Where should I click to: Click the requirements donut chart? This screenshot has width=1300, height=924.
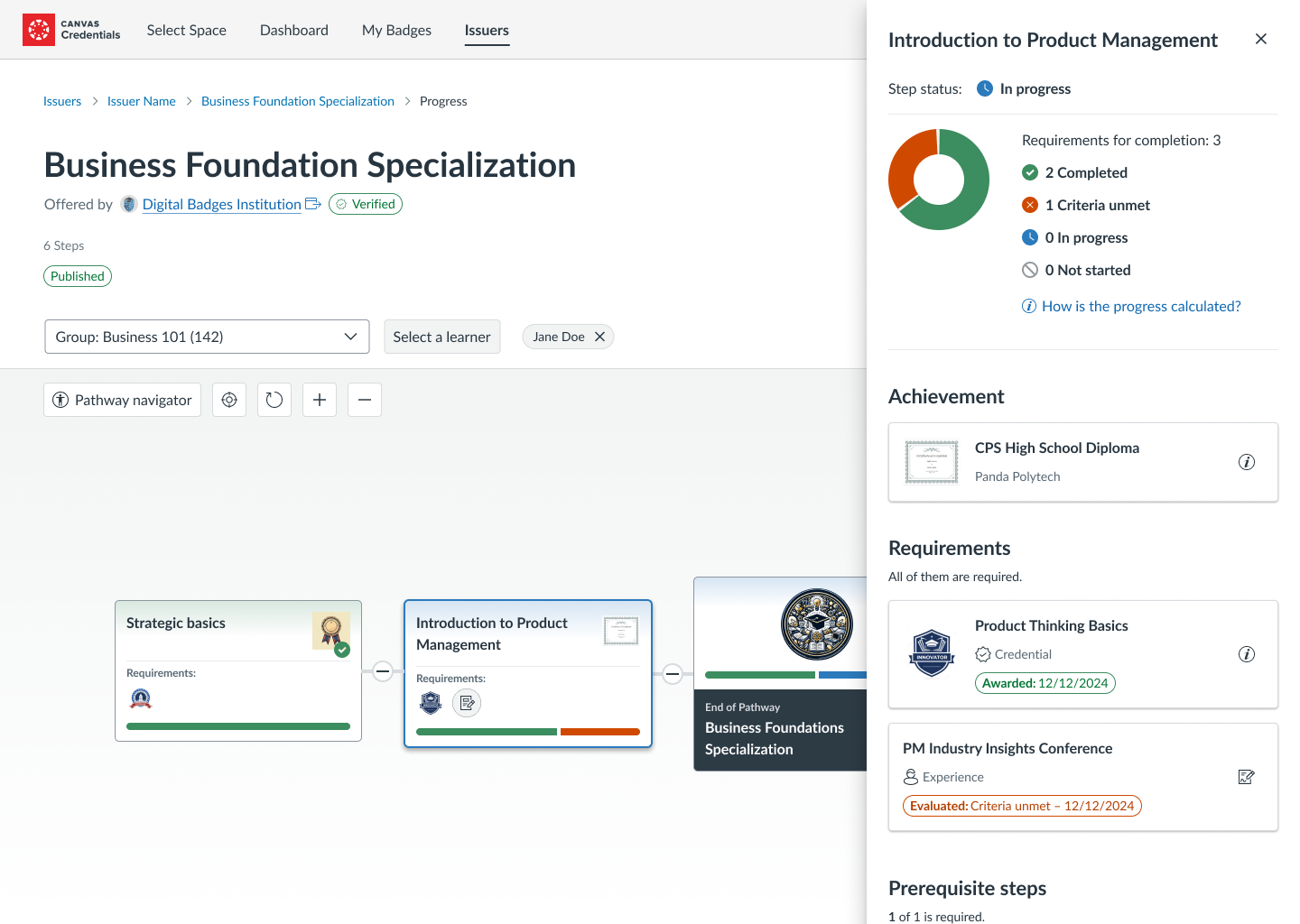pos(939,180)
